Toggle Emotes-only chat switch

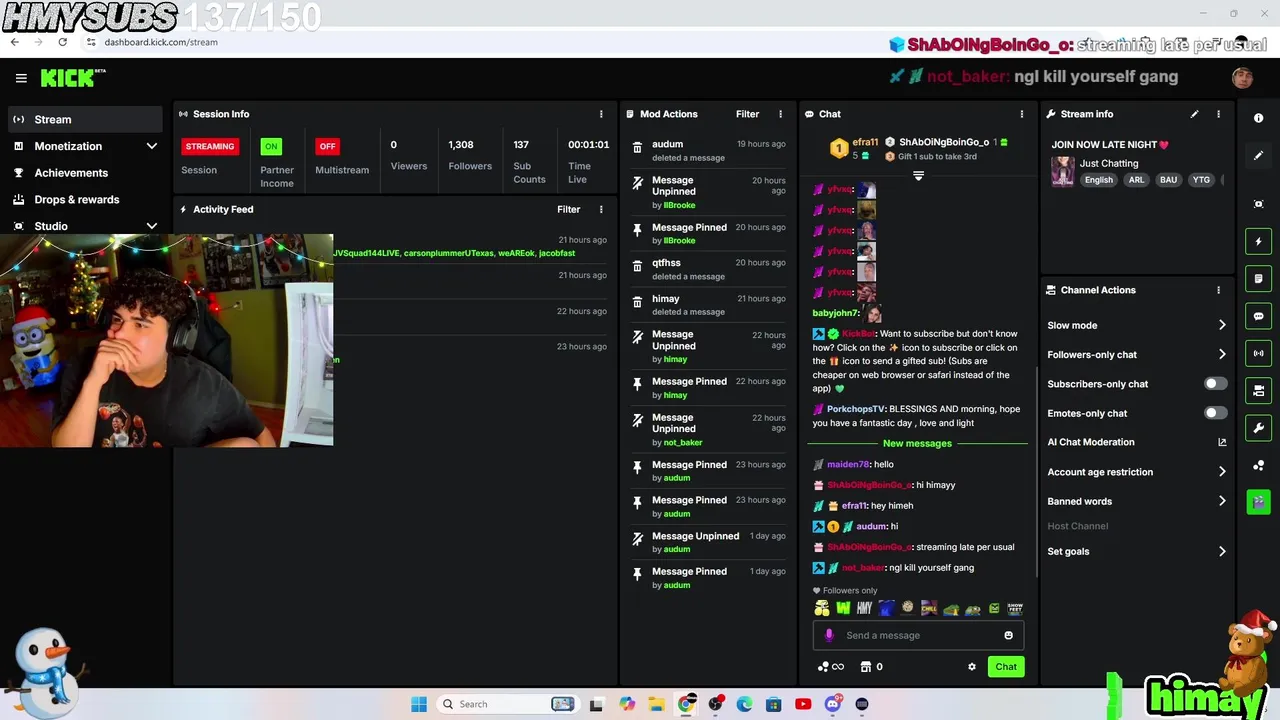coord(1214,413)
